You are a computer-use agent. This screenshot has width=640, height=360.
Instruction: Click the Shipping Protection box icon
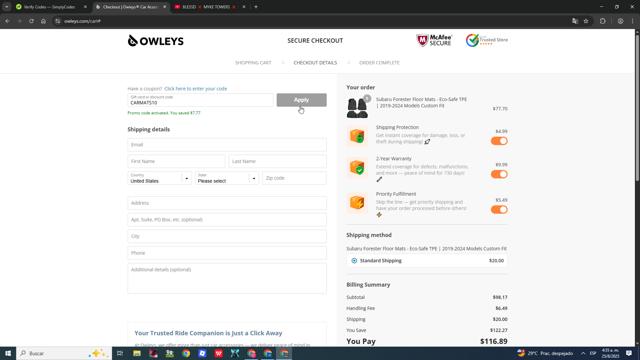pyautogui.click(x=357, y=136)
